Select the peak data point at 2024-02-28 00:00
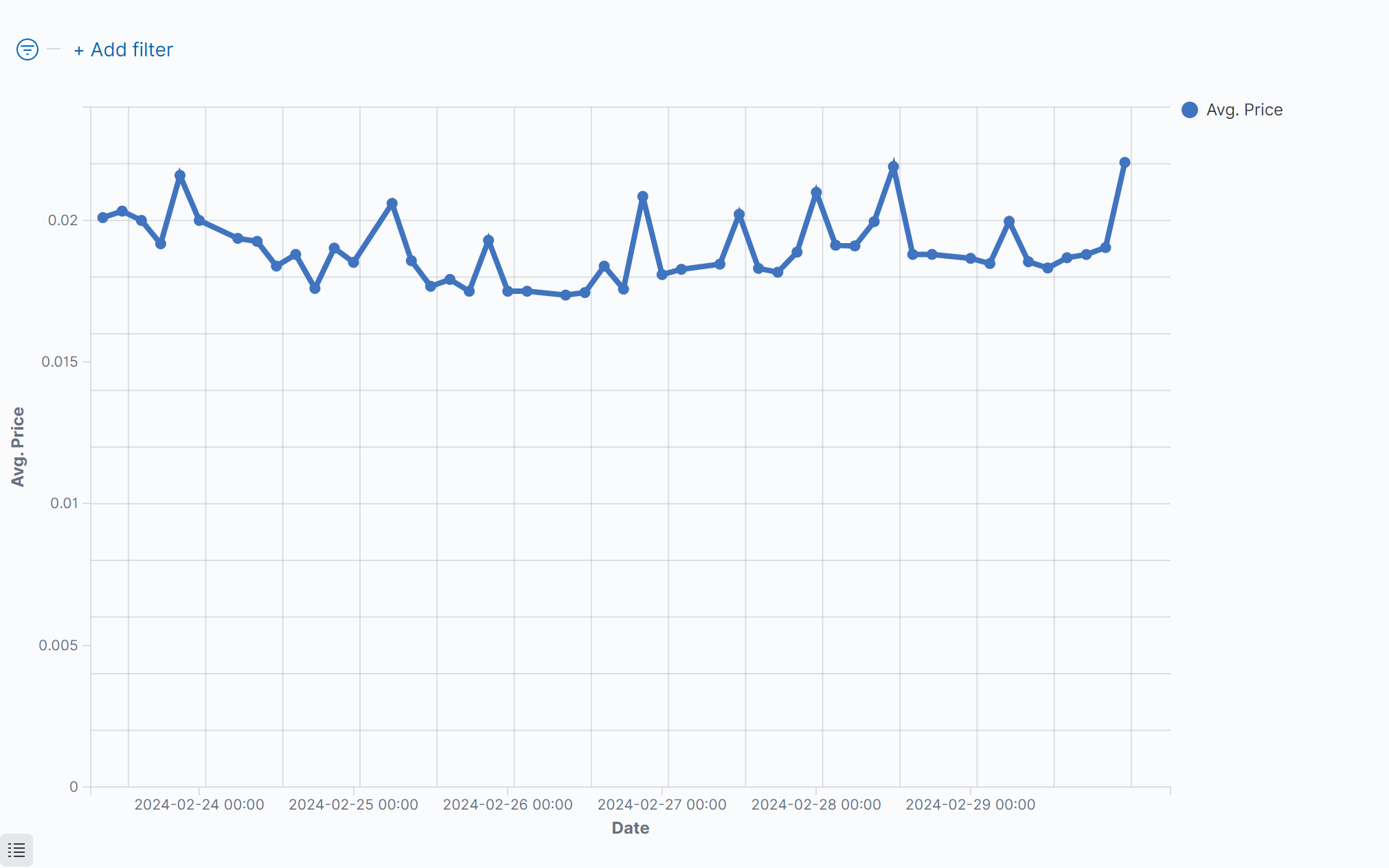Image resolution: width=1389 pixels, height=868 pixels. [x=816, y=193]
